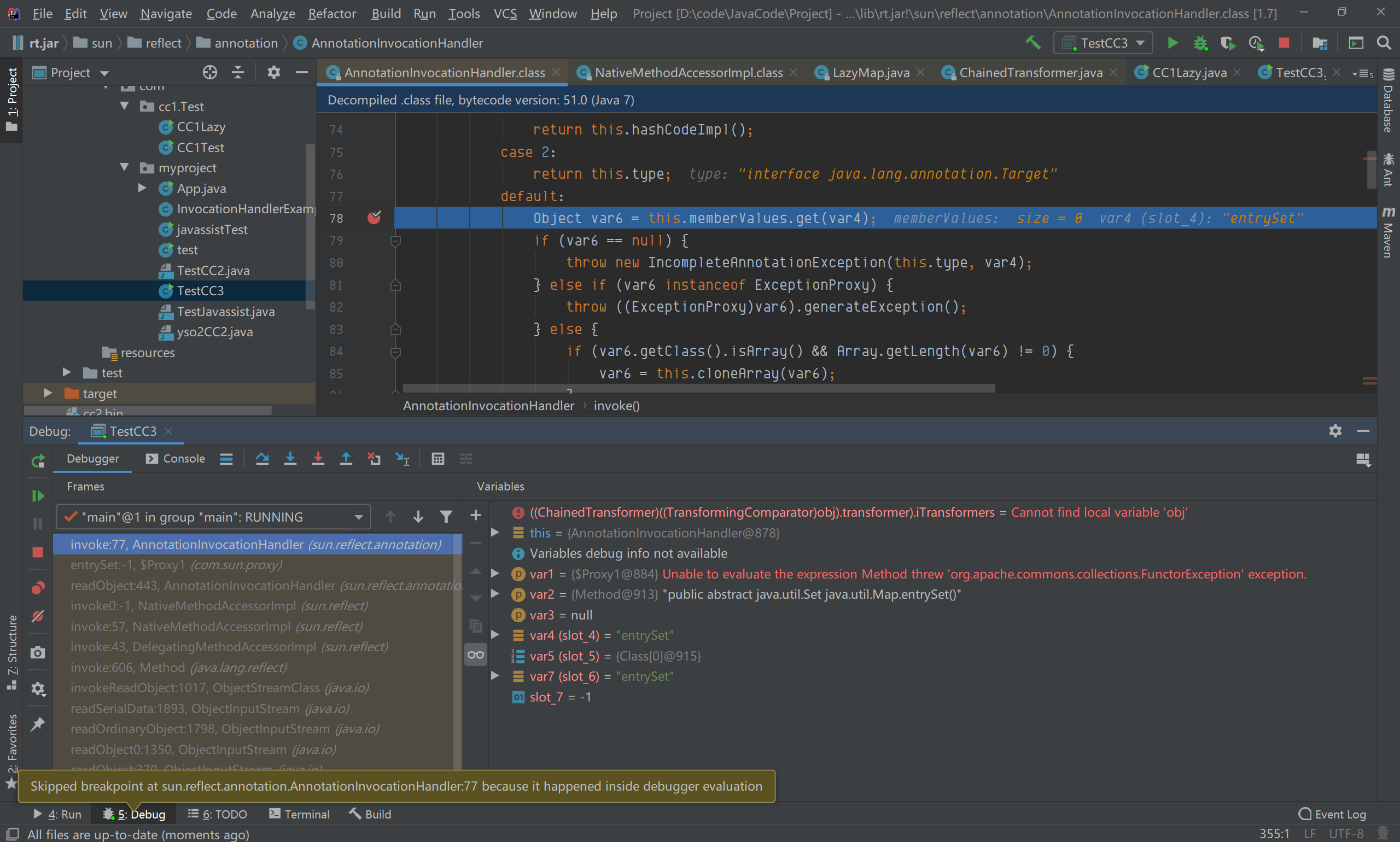Screen dimensions: 1400x842
Task: Click the Step Out debugger icon
Action: click(346, 458)
